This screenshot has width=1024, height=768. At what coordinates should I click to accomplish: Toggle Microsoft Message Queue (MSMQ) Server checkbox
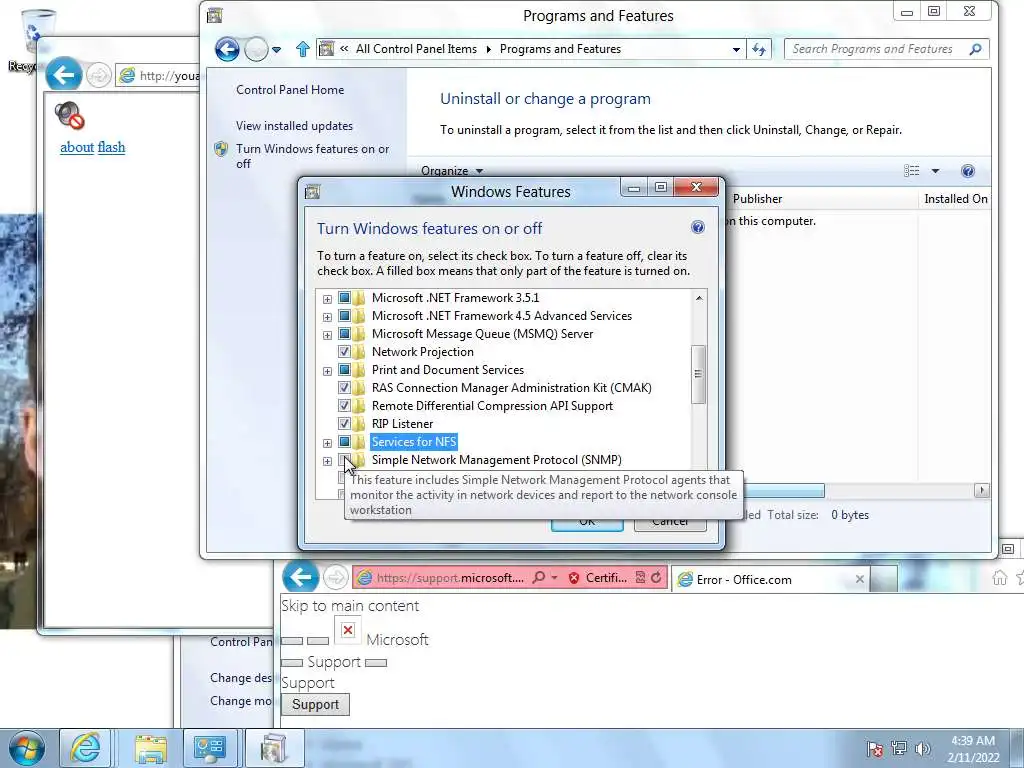coord(344,334)
